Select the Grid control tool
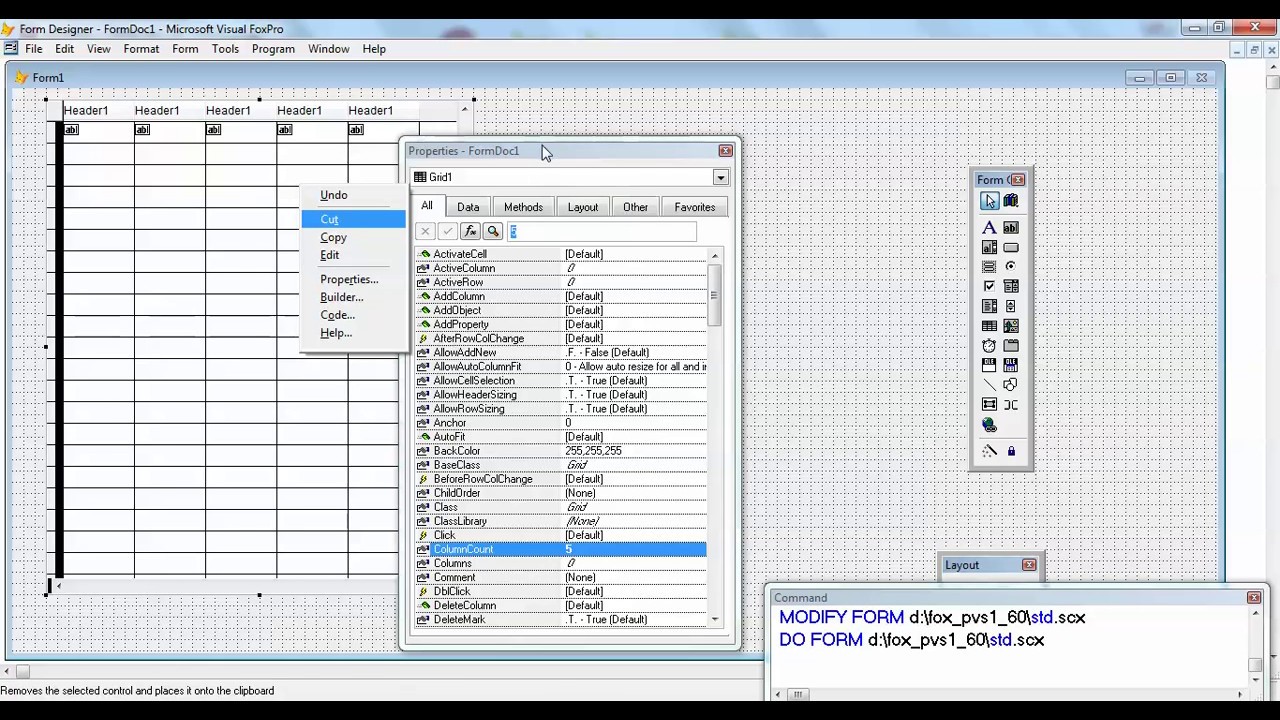 [x=989, y=326]
